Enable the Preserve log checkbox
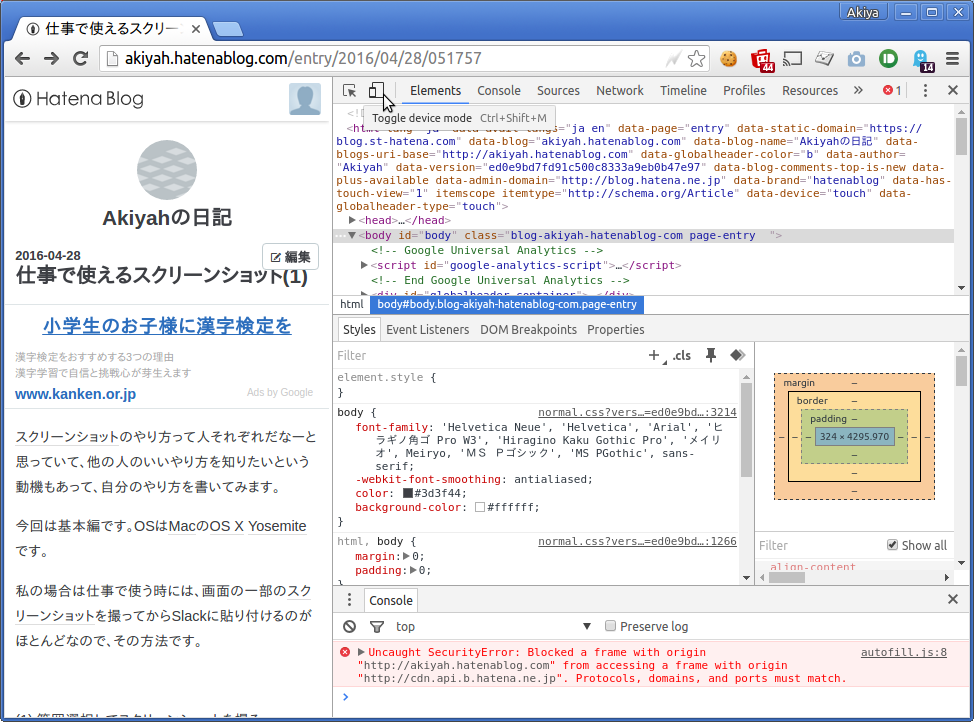The width and height of the screenshot is (974, 722). click(x=610, y=626)
